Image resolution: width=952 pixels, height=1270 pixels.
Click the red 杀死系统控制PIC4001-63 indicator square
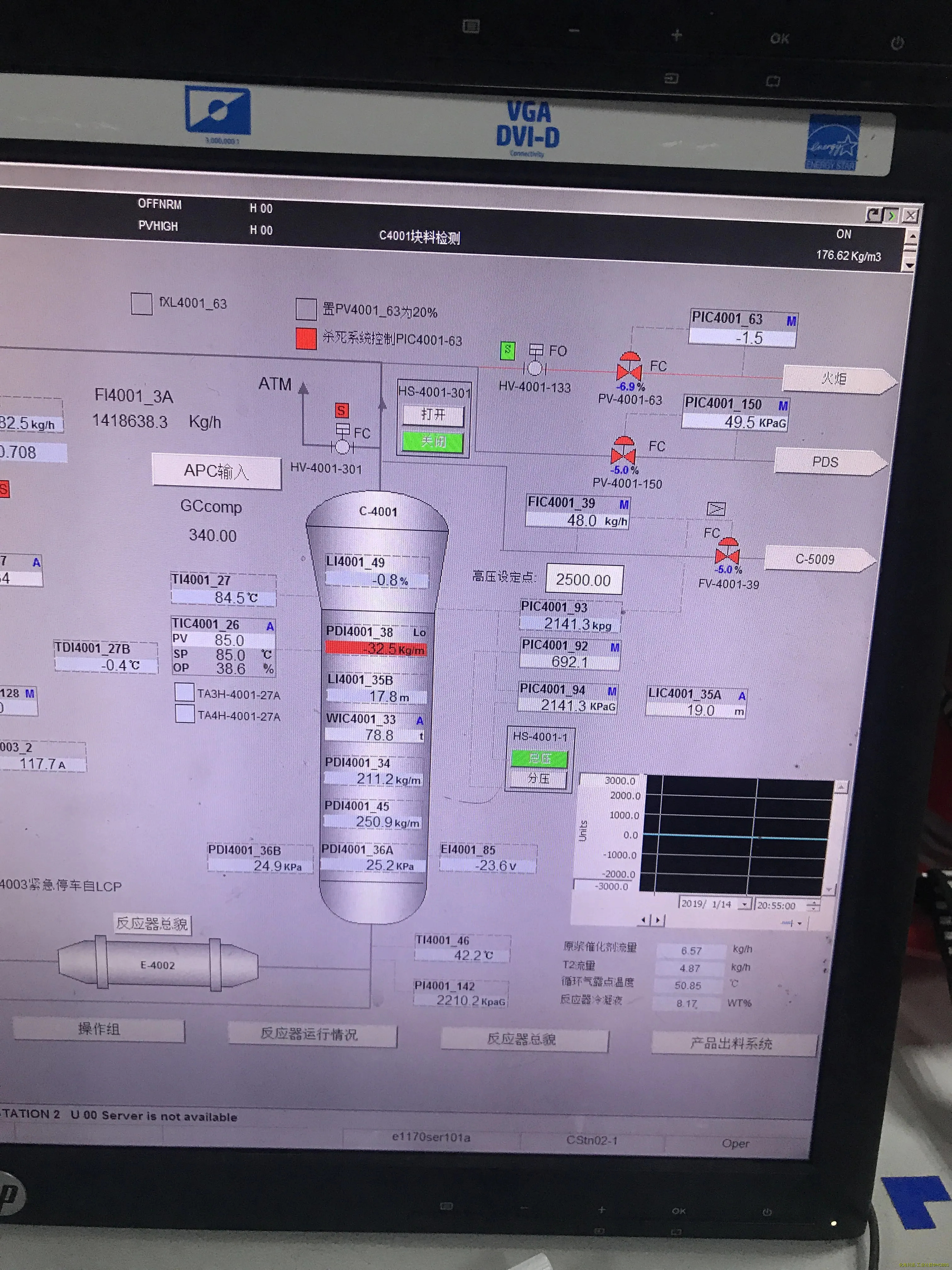(x=306, y=338)
